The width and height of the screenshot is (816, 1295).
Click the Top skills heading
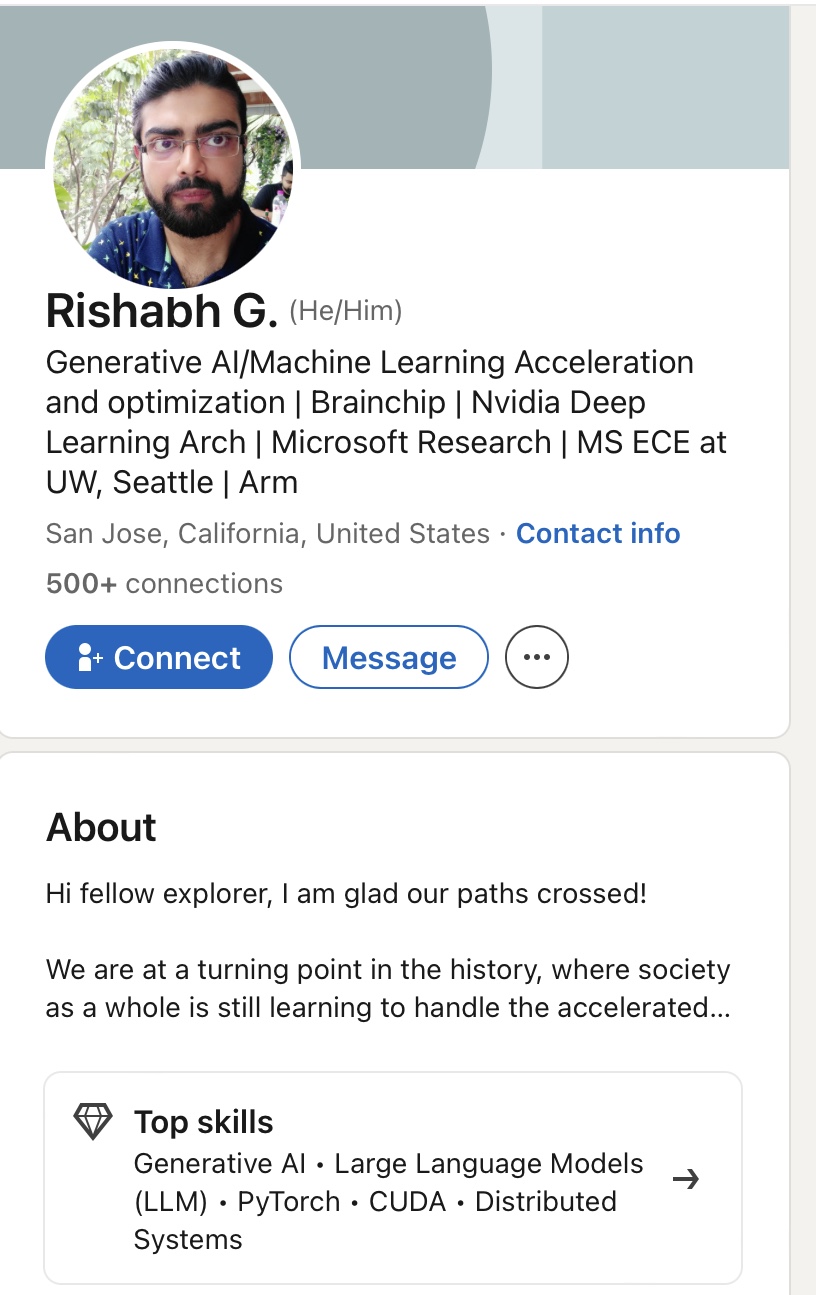[204, 1122]
